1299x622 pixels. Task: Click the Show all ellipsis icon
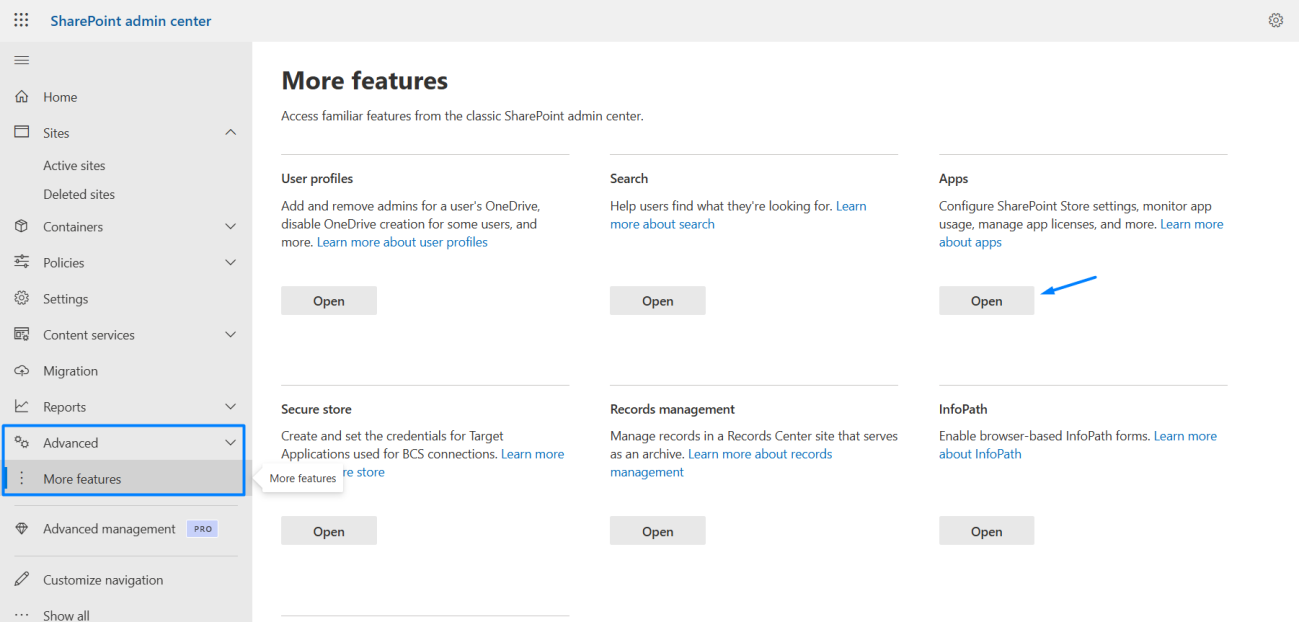coord(21,615)
